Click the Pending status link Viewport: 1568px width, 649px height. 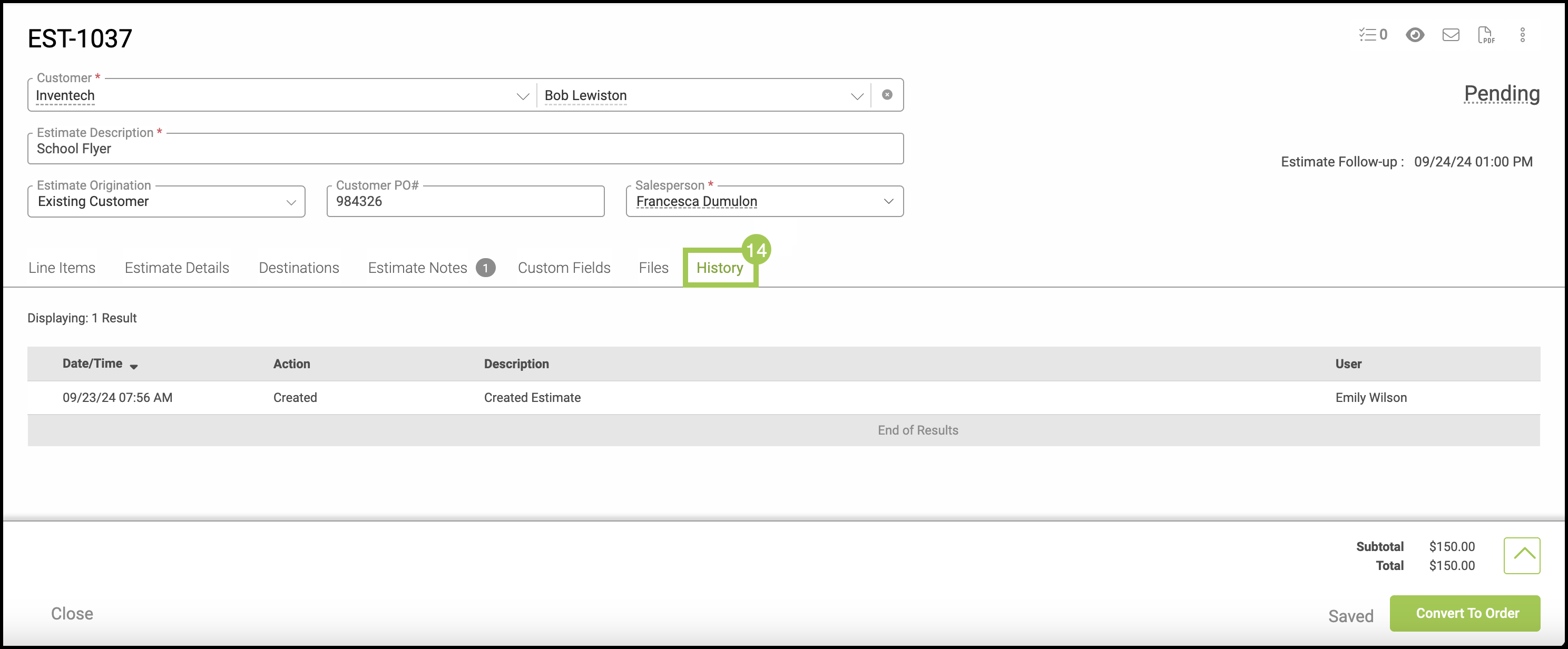[1501, 94]
